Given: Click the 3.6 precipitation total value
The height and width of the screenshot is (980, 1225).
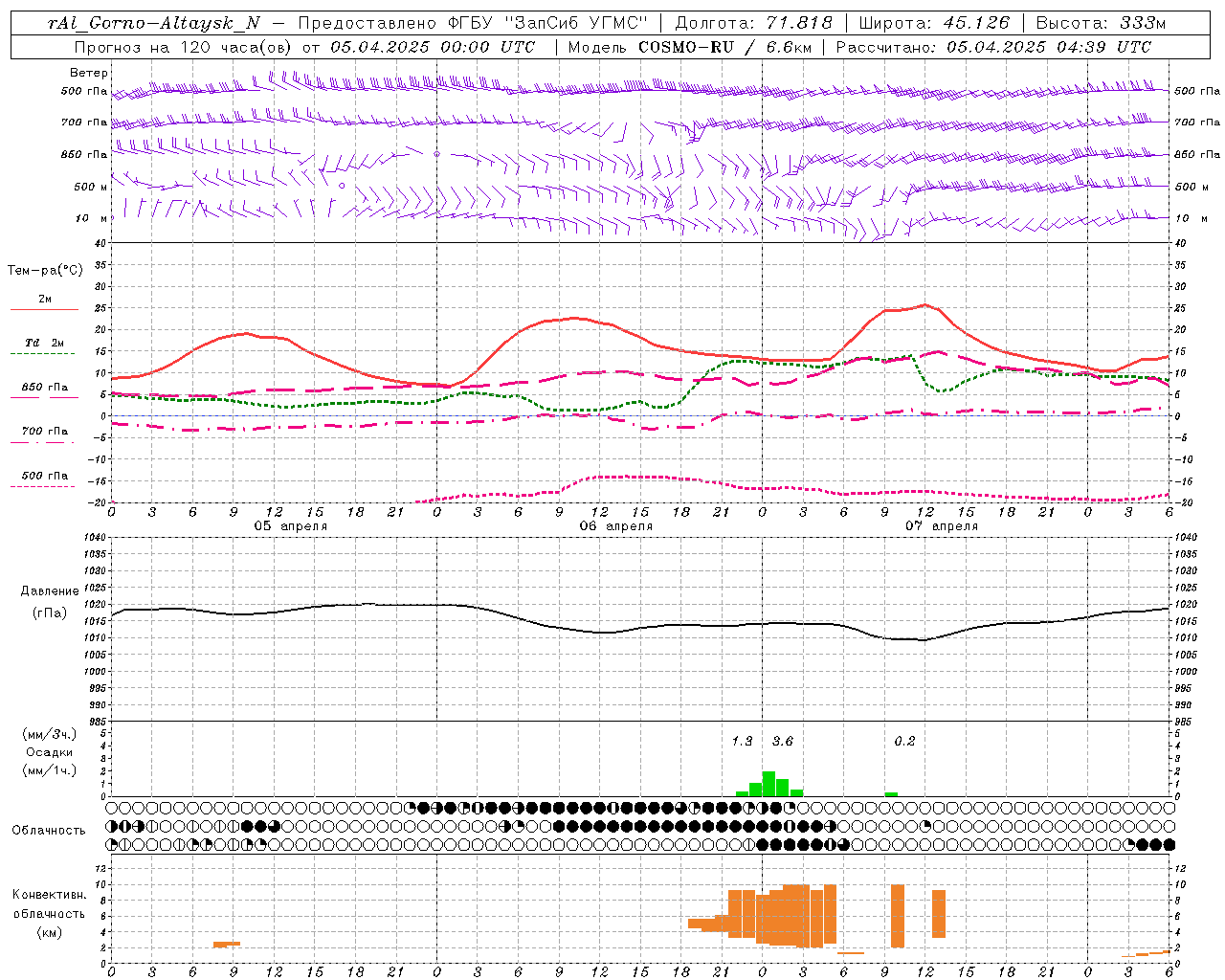Looking at the screenshot, I should [782, 742].
